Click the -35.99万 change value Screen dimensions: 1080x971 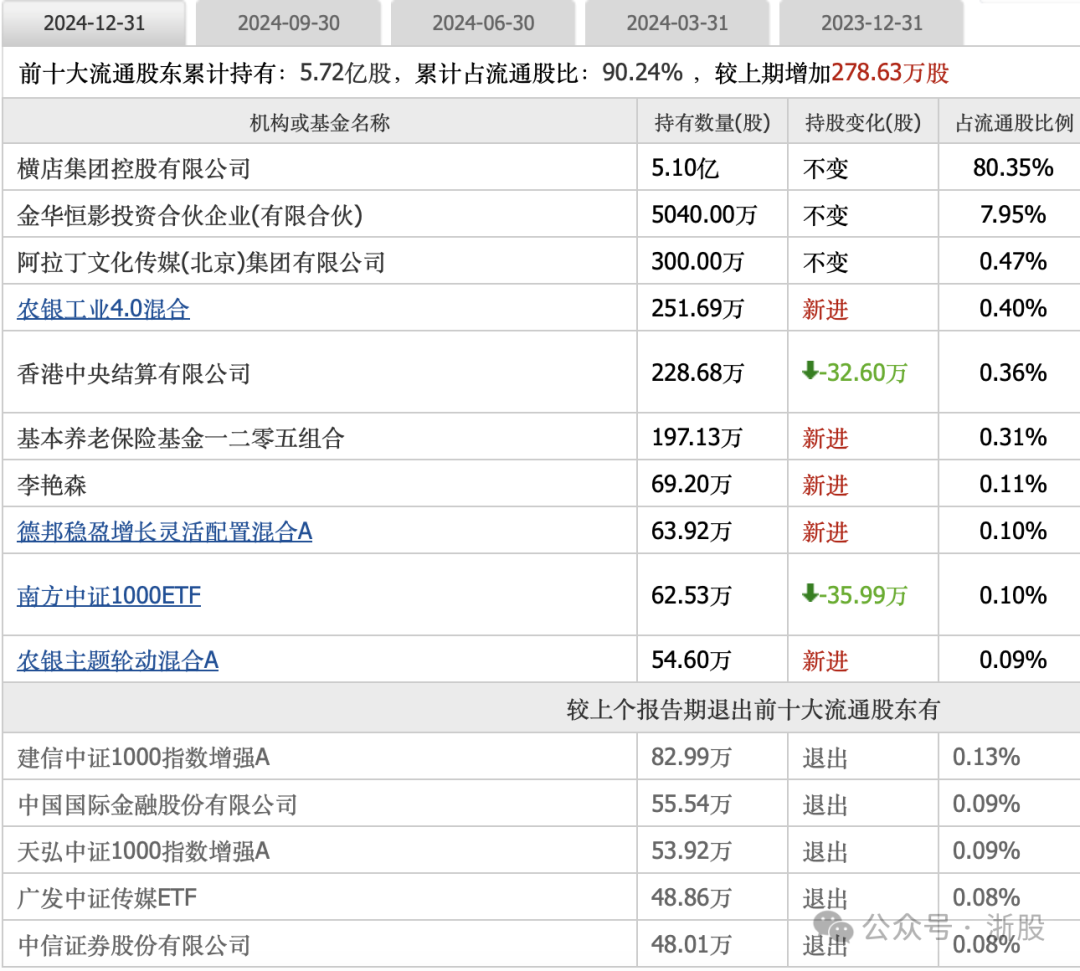click(x=864, y=596)
